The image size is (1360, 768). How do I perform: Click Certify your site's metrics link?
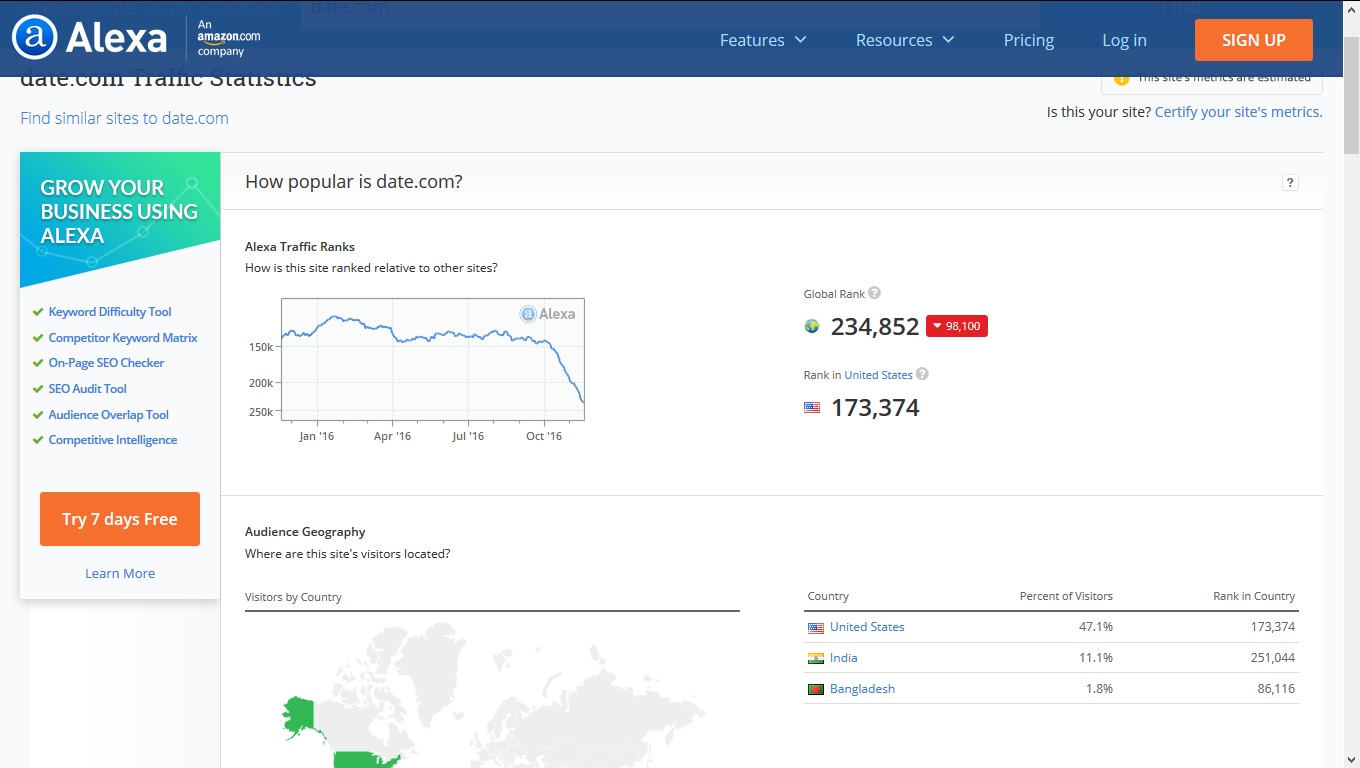[x=1238, y=112]
